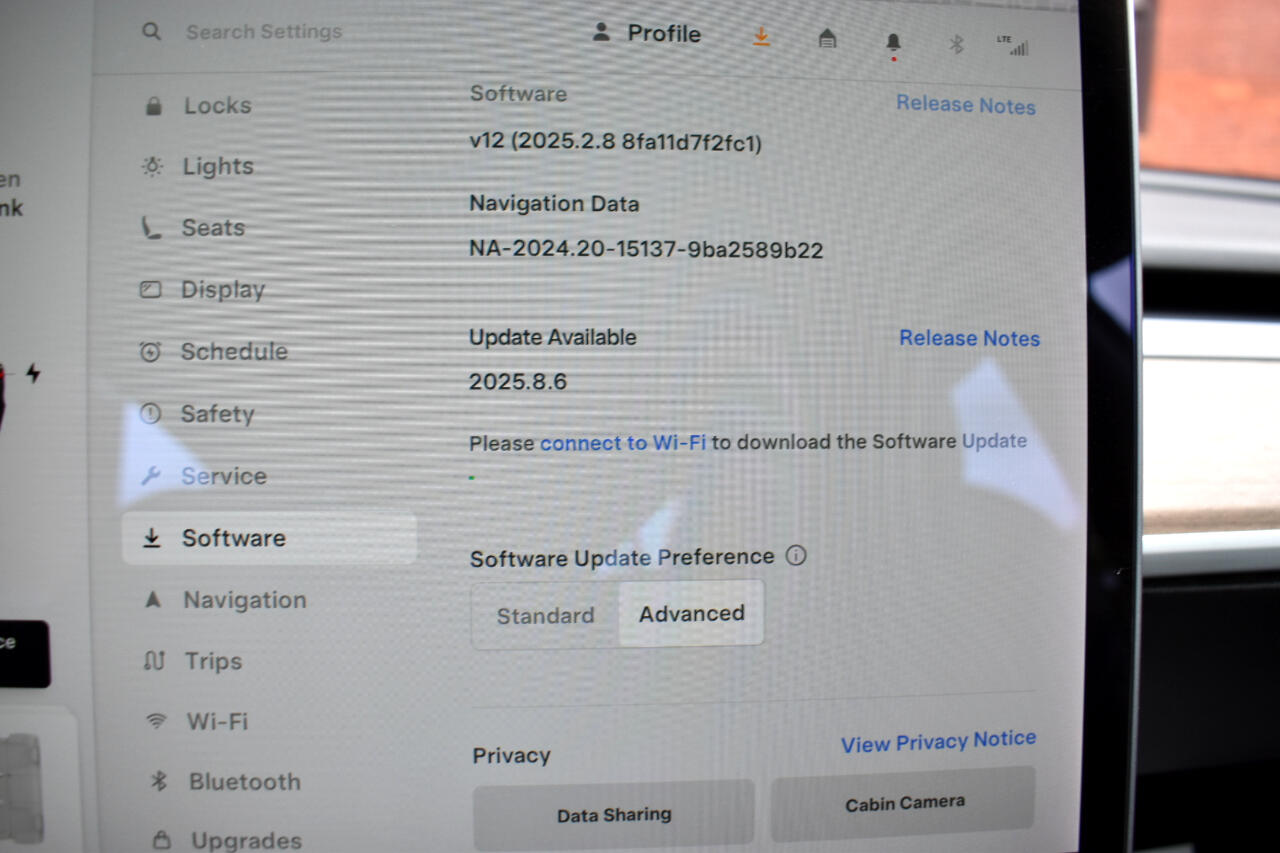This screenshot has height=853, width=1280.
Task: Tap the NA-2024.20-15137 navigation data value
Action: [x=646, y=250]
